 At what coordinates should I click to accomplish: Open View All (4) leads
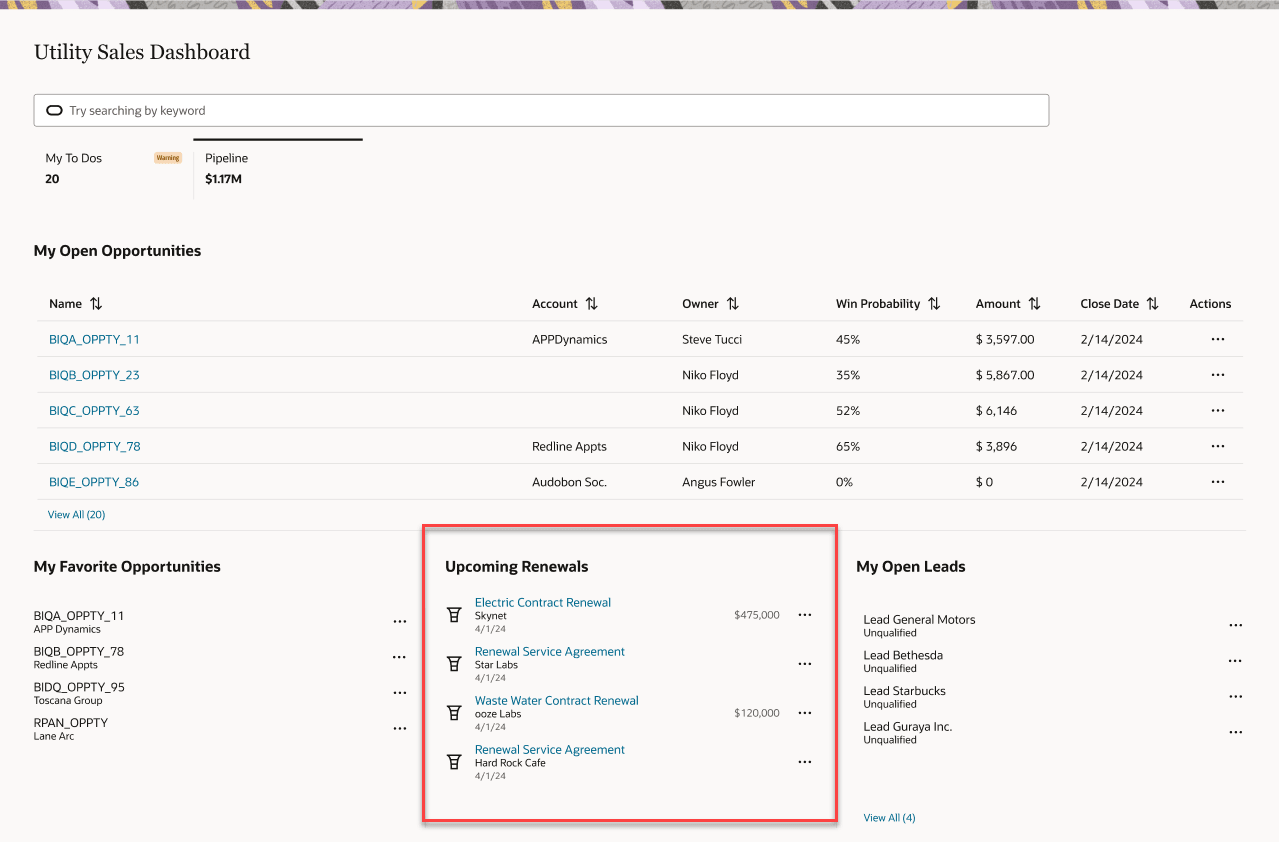[x=889, y=817]
